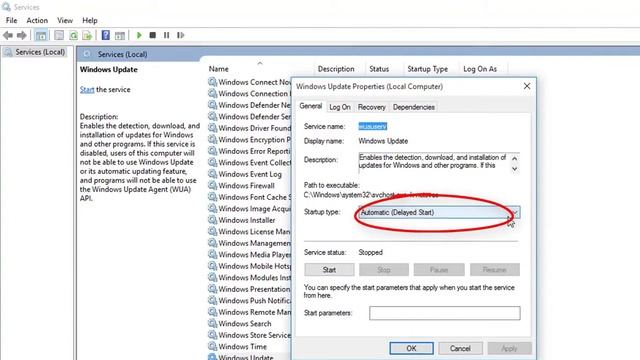Select Windows Event Log service row
This screenshot has width=640, height=360.
click(x=250, y=174)
